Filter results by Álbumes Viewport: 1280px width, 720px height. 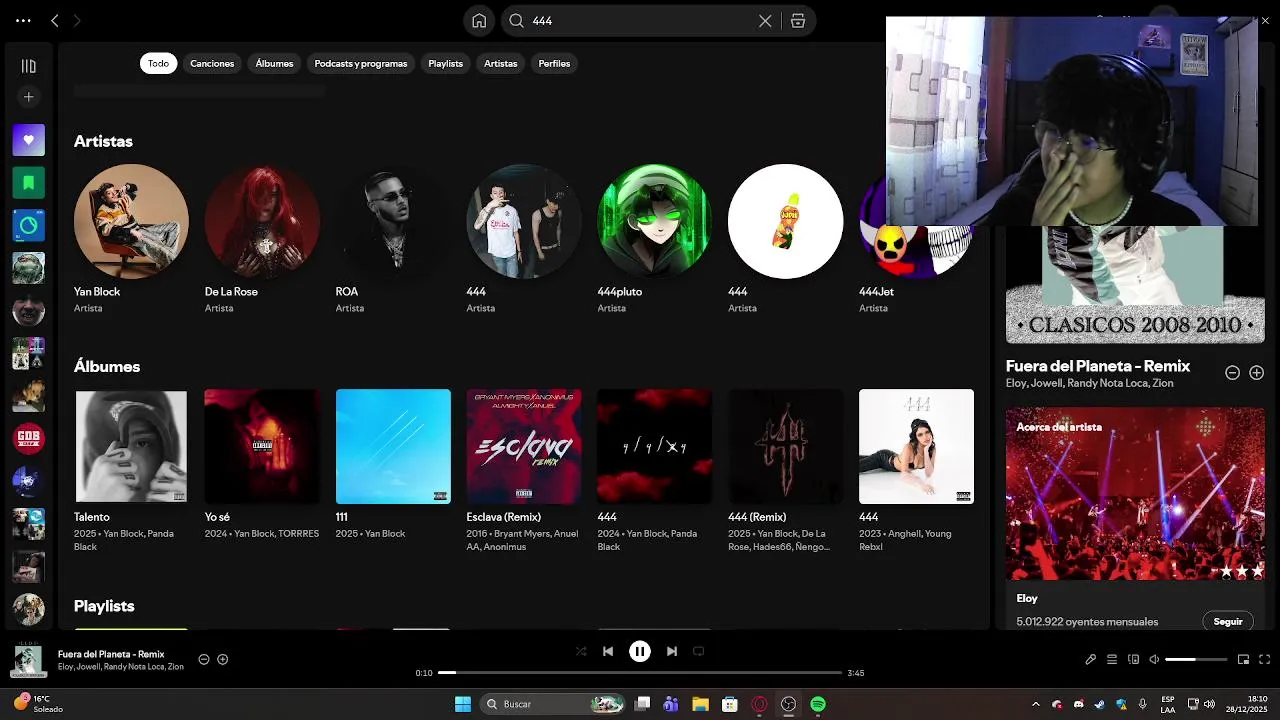[274, 63]
